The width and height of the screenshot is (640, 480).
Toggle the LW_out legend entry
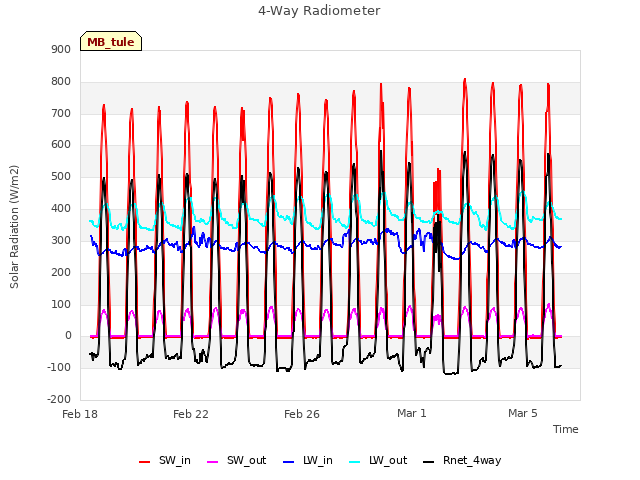[378, 461]
